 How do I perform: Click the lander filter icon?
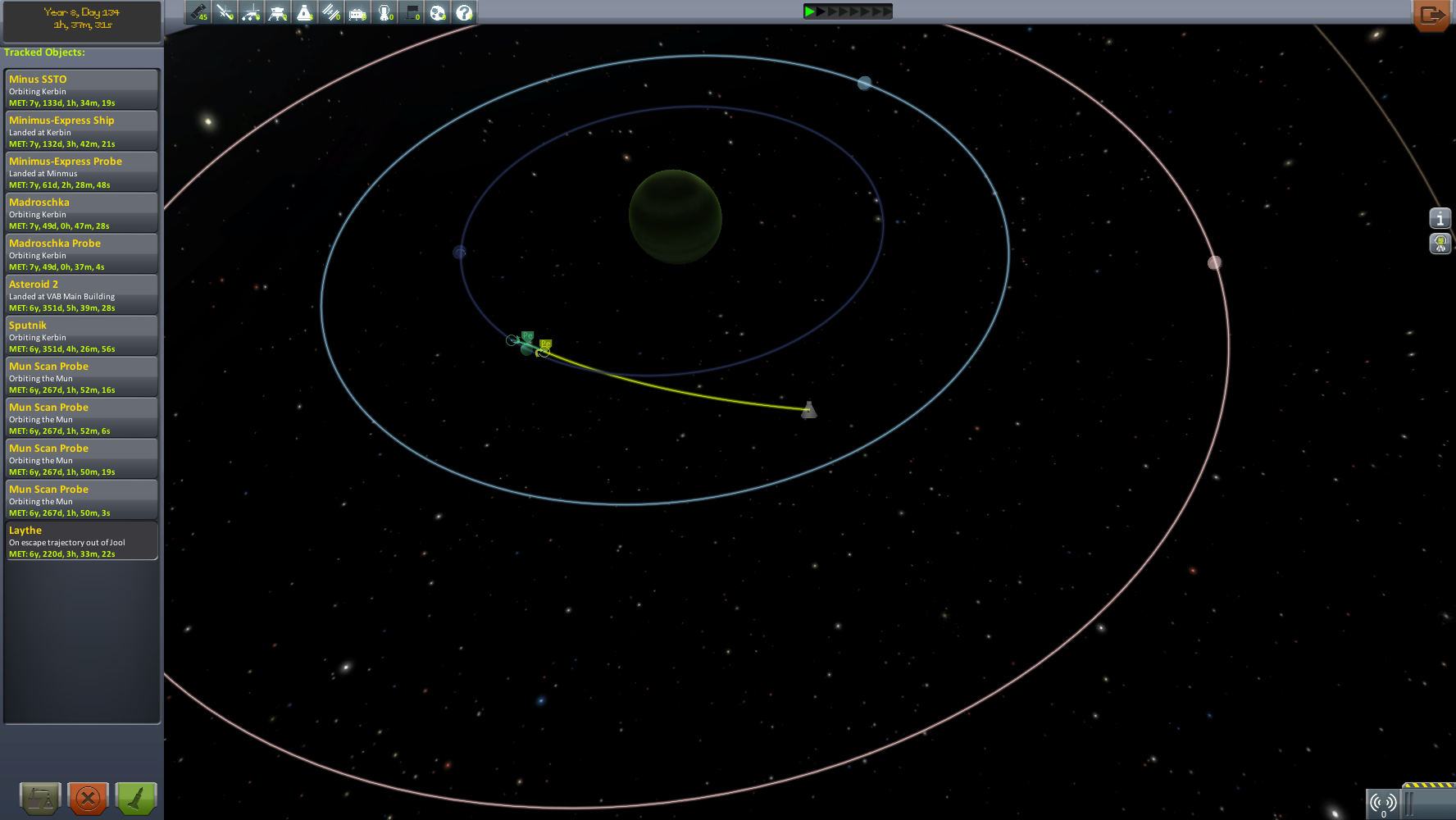pyautogui.click(x=278, y=12)
